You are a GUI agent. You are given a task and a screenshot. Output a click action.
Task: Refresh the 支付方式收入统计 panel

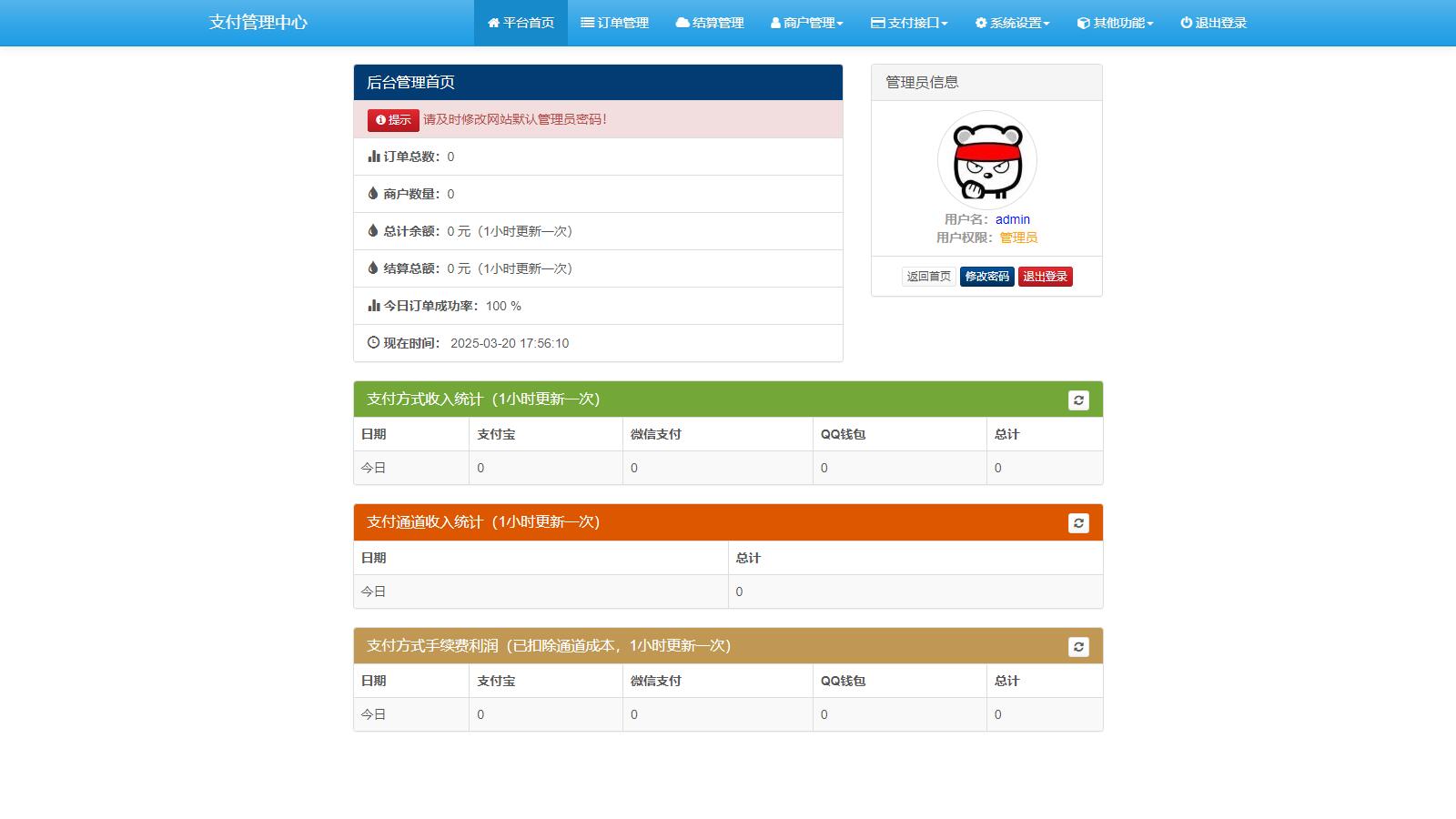tap(1078, 399)
